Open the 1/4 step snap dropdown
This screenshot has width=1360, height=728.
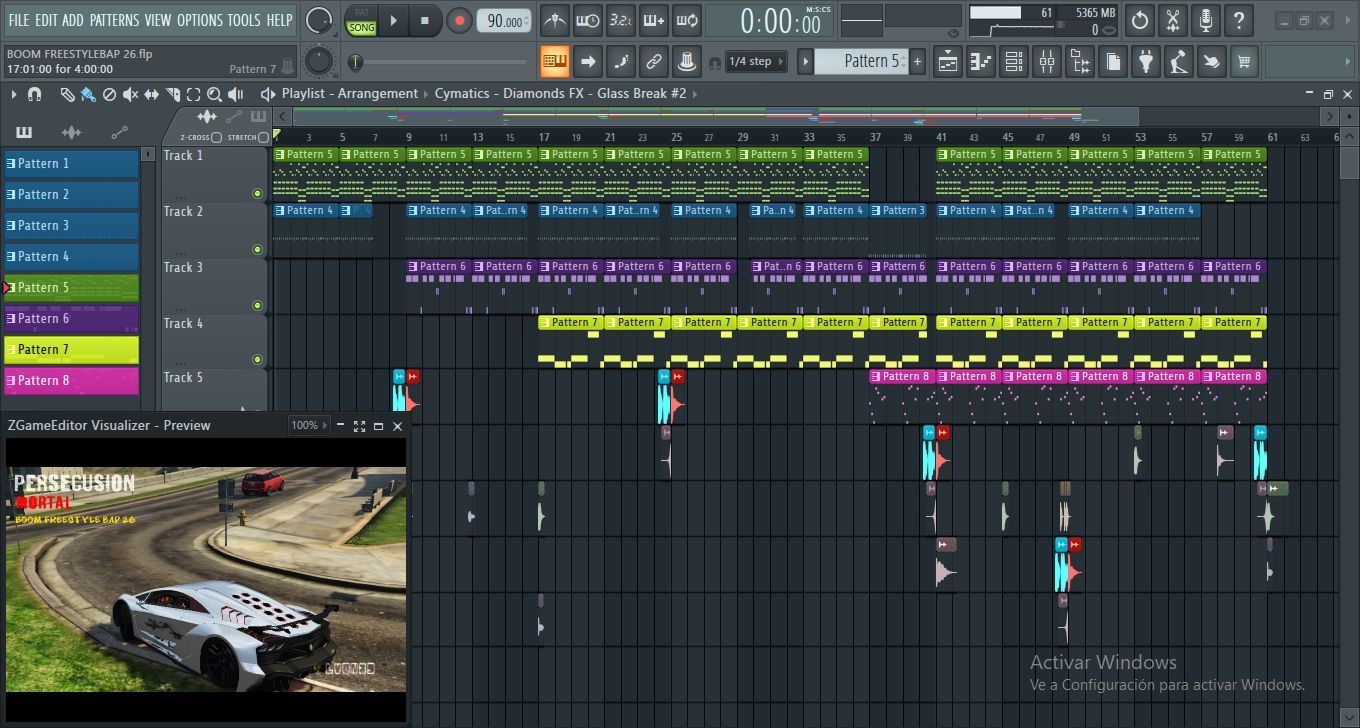pyautogui.click(x=757, y=62)
